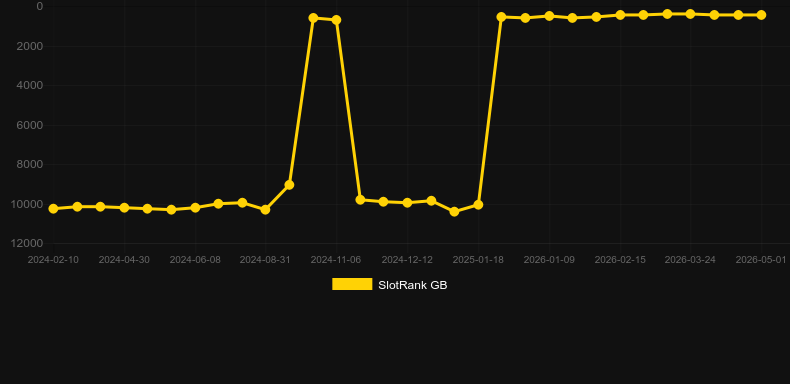
Task: Click the SlotRank GB legend label
Action: tap(413, 285)
